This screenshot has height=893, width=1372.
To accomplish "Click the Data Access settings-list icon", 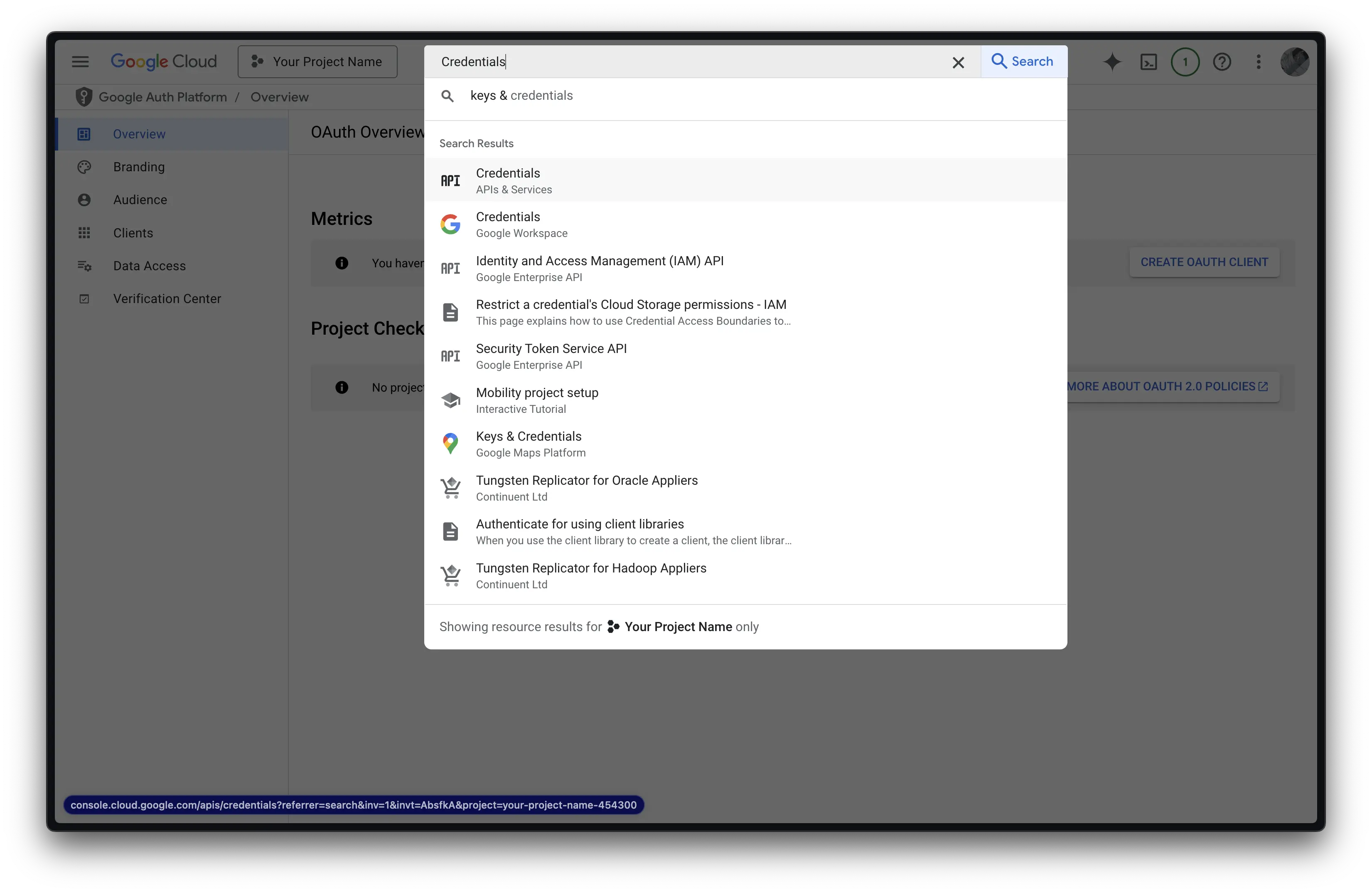I will [84, 265].
